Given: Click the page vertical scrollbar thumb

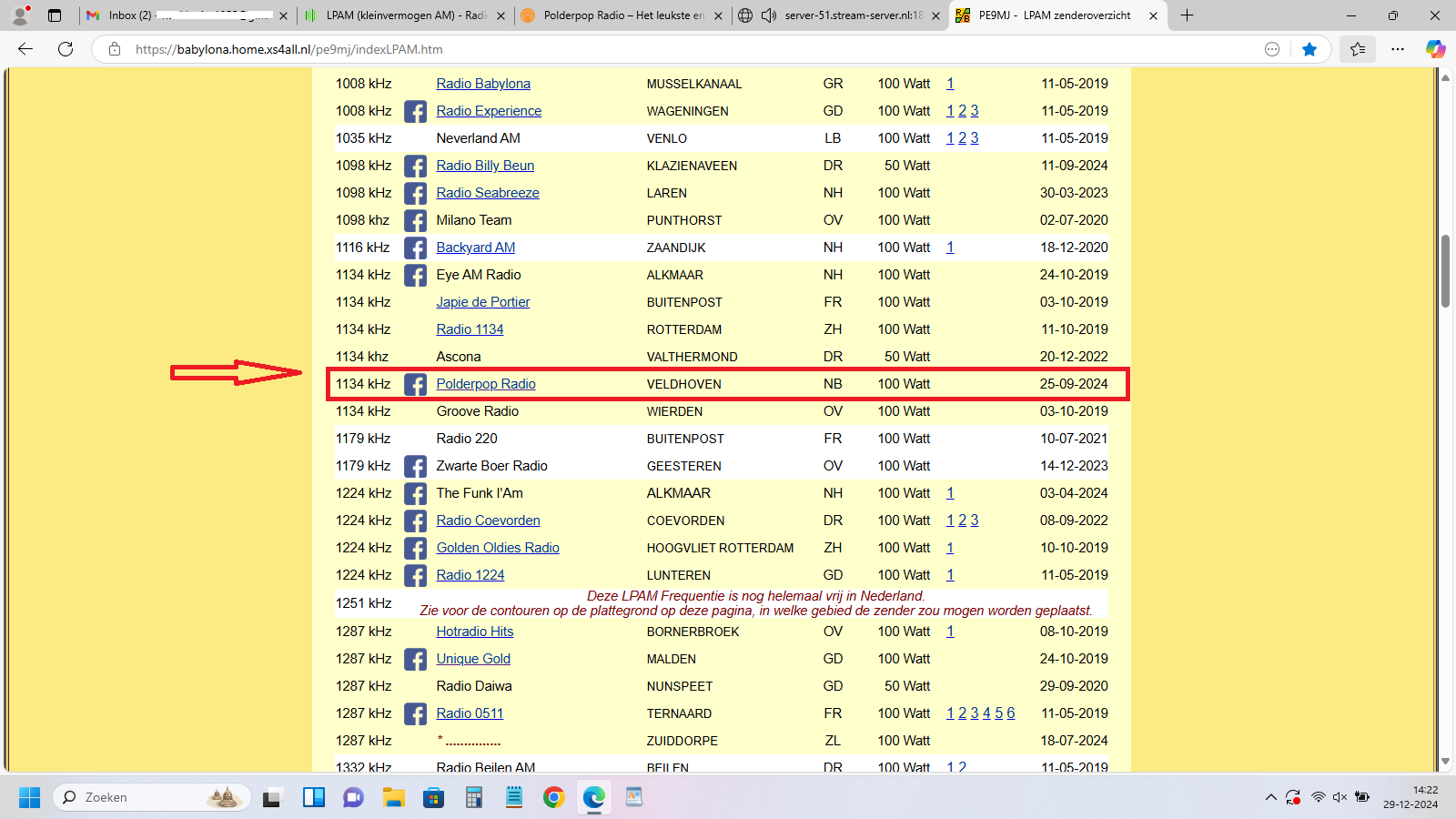Looking at the screenshot, I should coord(1445,271).
